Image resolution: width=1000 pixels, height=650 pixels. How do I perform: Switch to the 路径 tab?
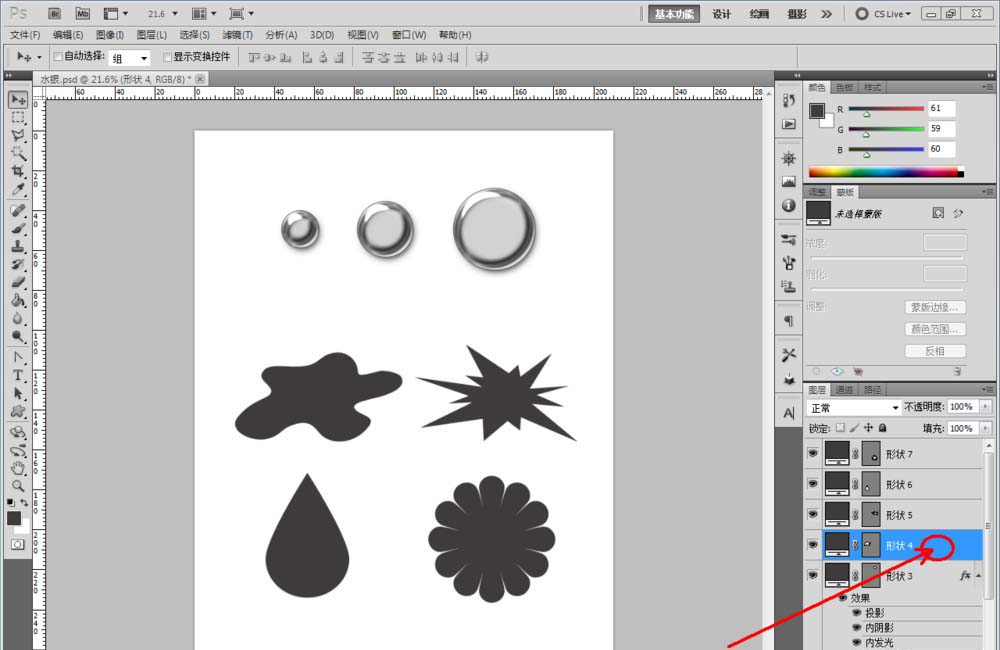[x=872, y=390]
